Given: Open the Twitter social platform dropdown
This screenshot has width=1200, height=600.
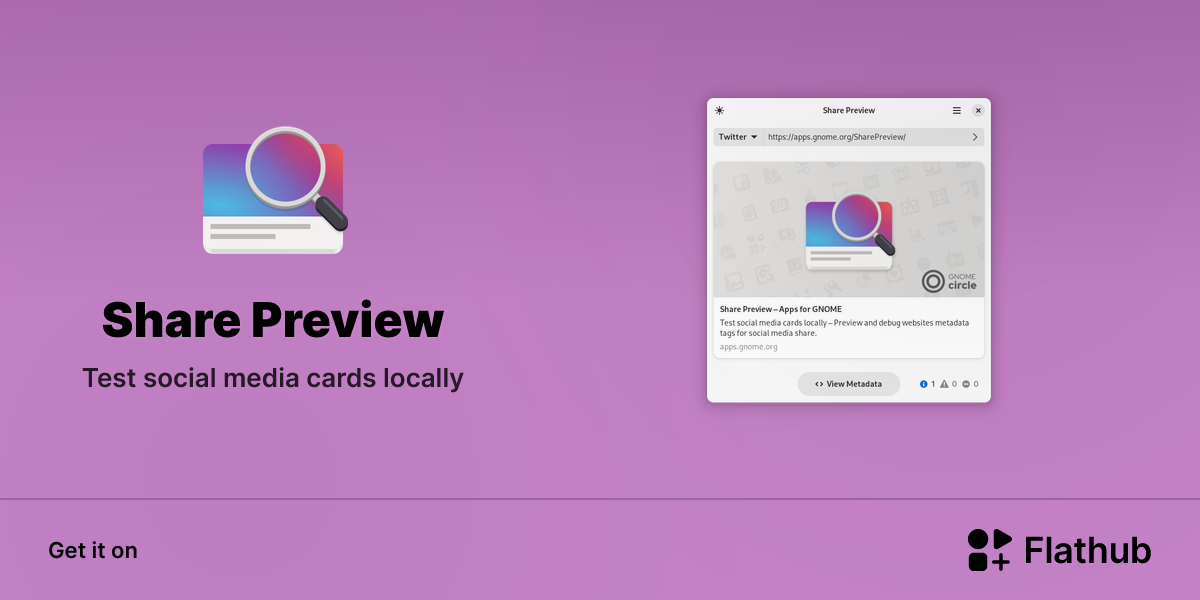Looking at the screenshot, I should pyautogui.click(x=739, y=137).
